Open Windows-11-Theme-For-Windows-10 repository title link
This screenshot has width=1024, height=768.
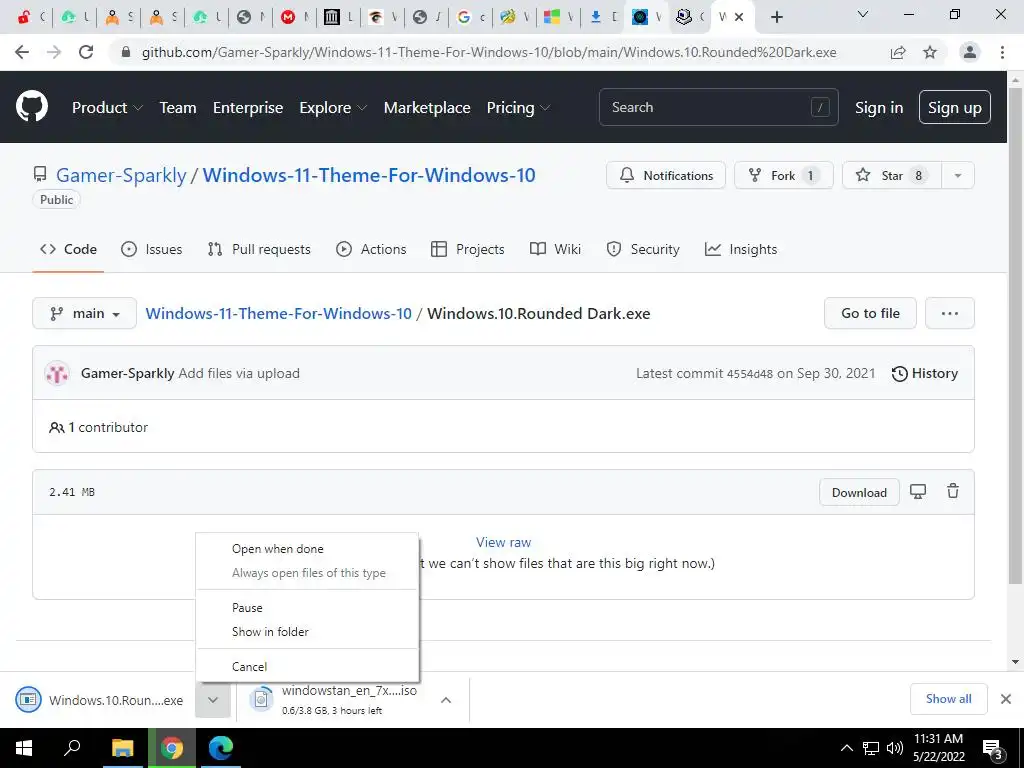pos(369,175)
